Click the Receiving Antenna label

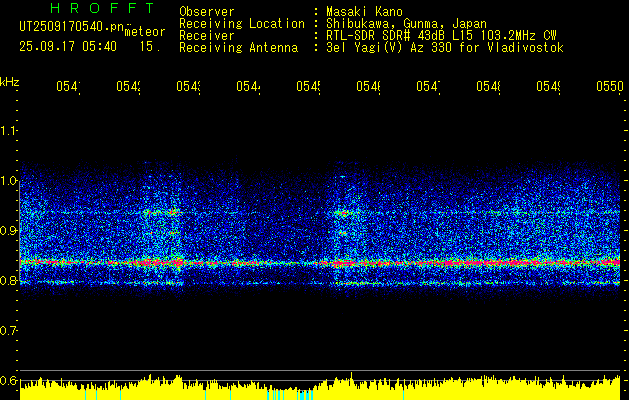[x=238, y=48]
